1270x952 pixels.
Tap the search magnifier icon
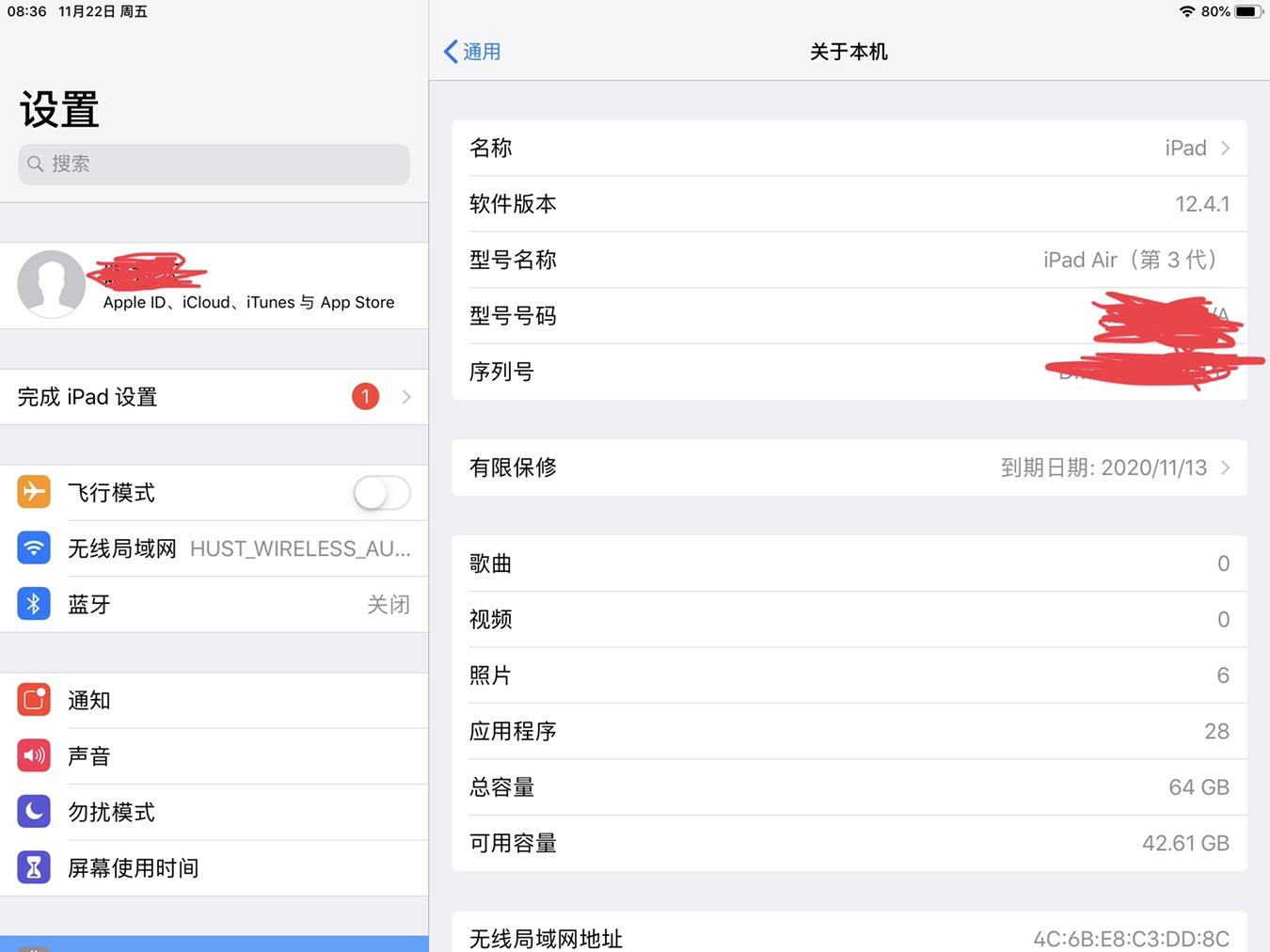pyautogui.click(x=35, y=164)
